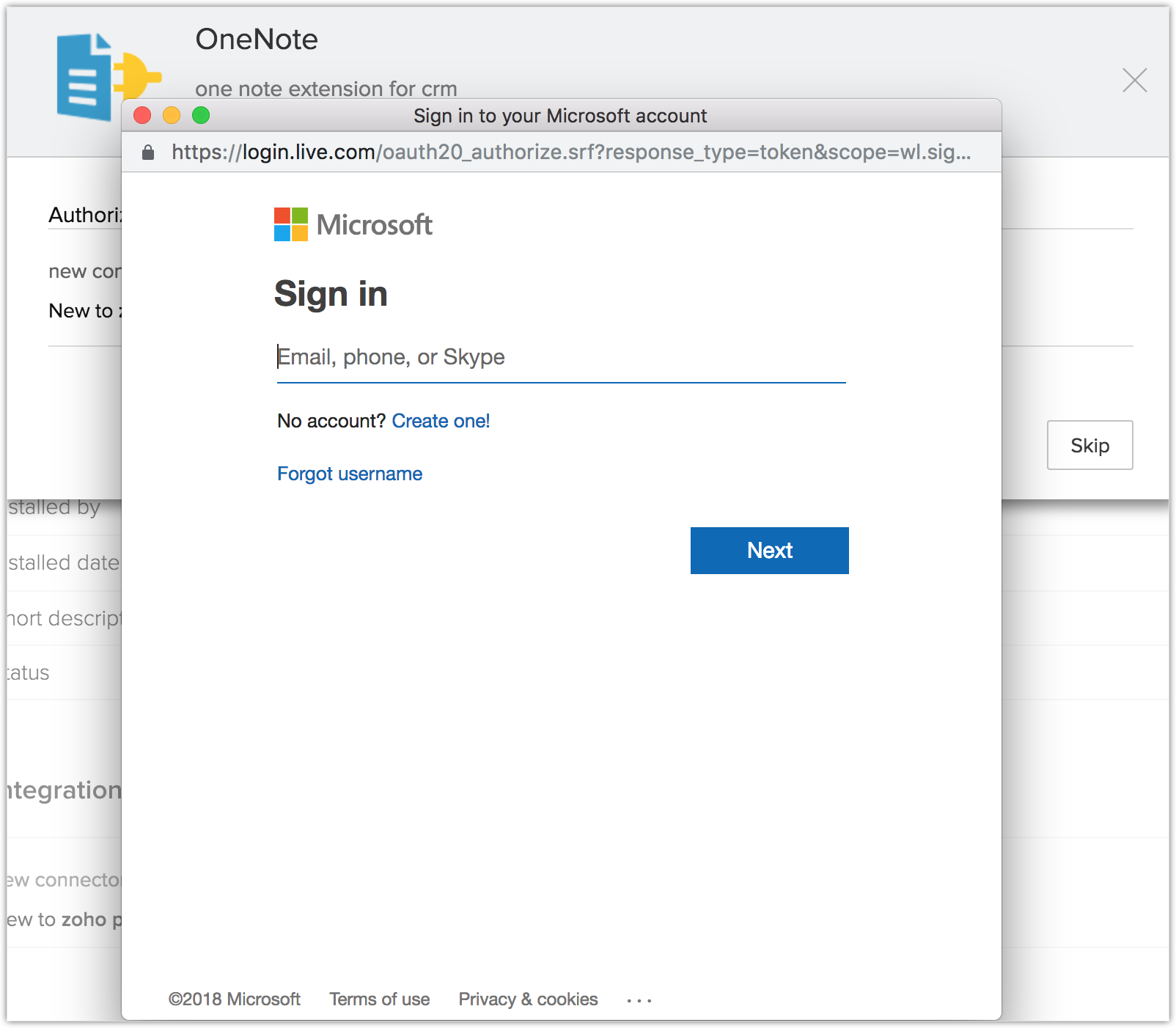
Task: Open the Create one! account link
Action: 441,421
